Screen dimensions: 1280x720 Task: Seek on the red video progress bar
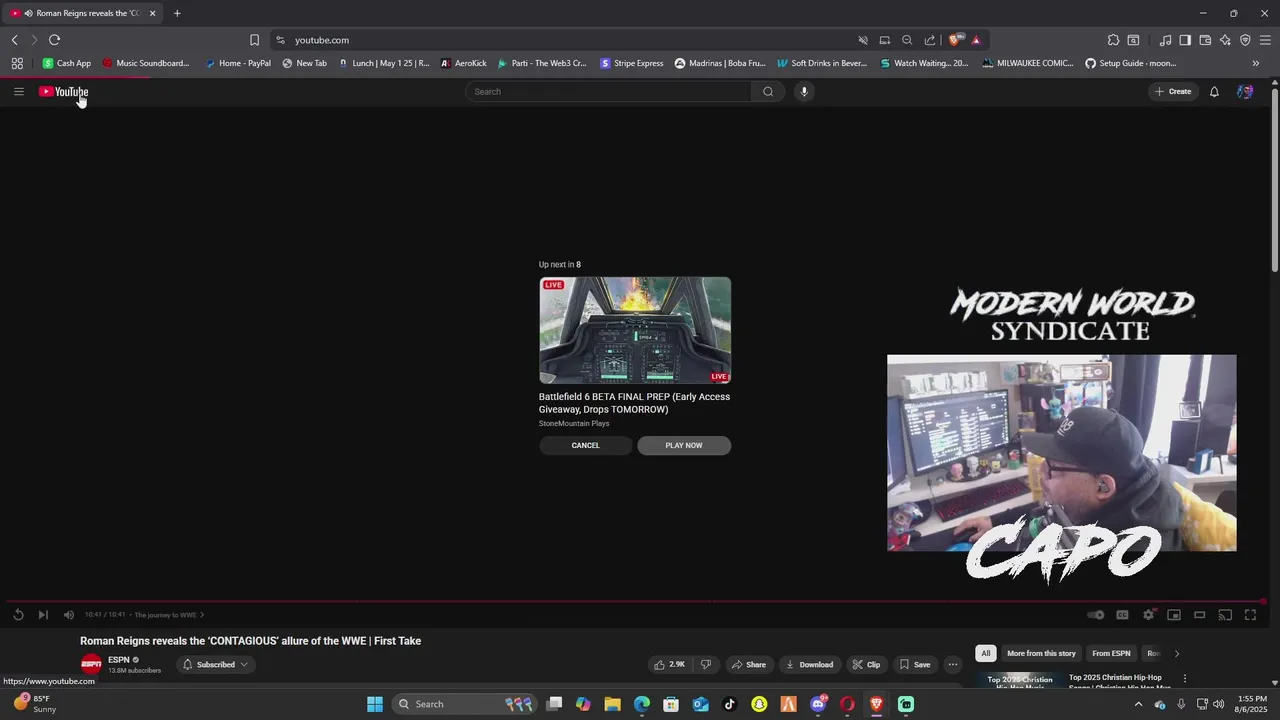635,601
